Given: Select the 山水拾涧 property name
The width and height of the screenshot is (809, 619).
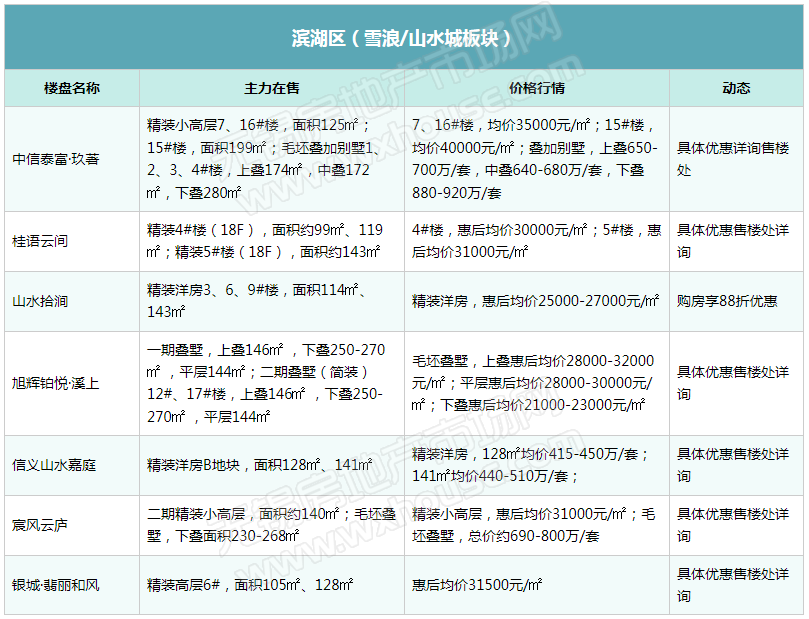Looking at the screenshot, I should (40, 301).
